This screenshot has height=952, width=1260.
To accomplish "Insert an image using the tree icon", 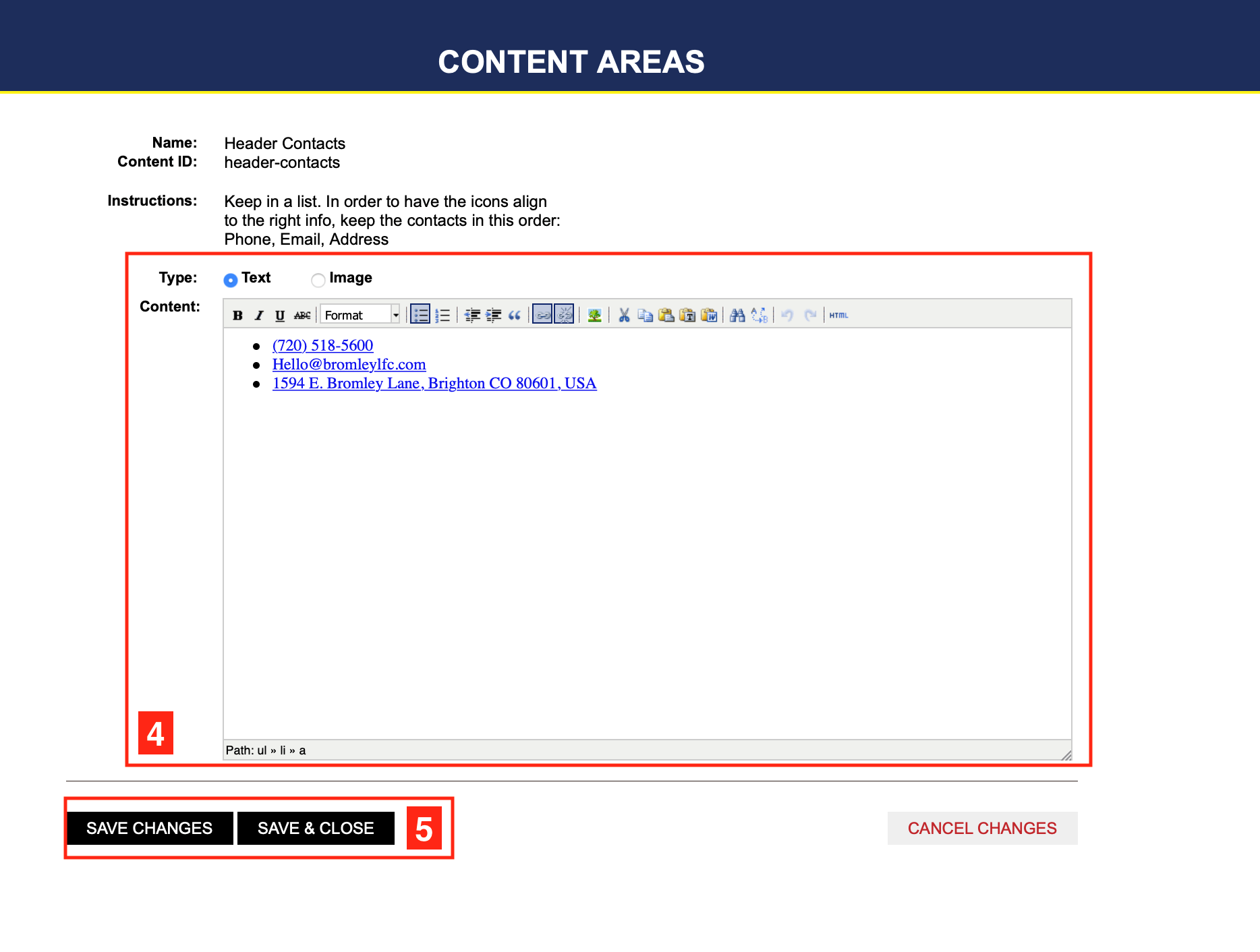I will tap(594, 315).
